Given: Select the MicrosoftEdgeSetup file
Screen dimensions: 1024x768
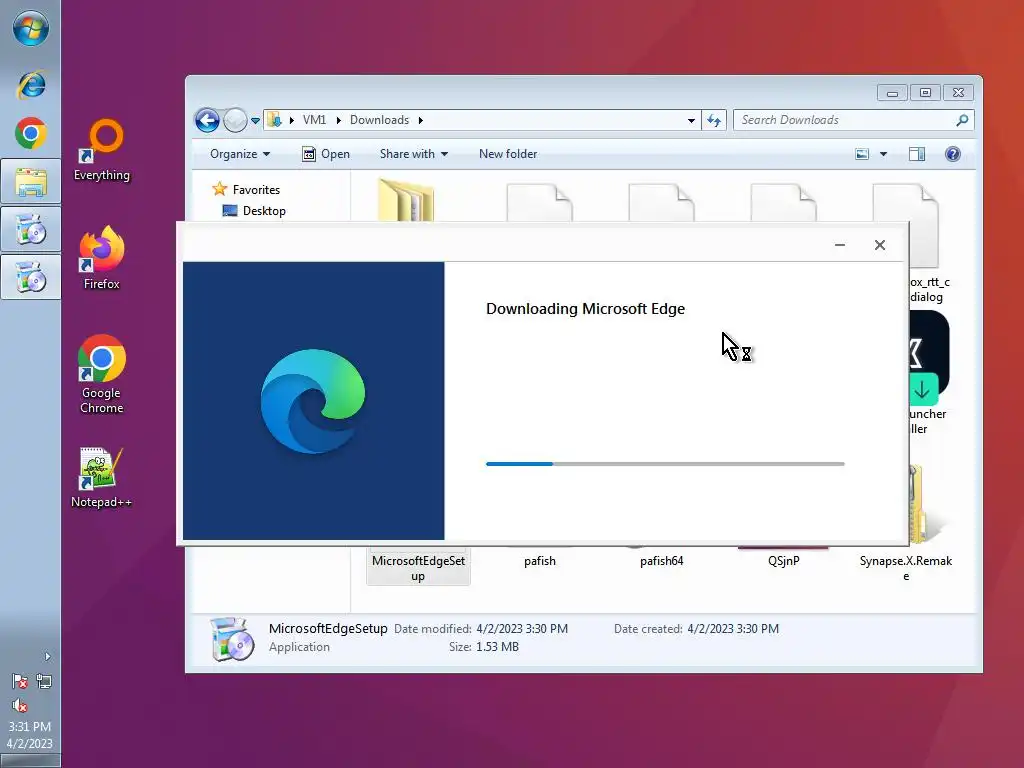Looking at the screenshot, I should pyautogui.click(x=418, y=568).
